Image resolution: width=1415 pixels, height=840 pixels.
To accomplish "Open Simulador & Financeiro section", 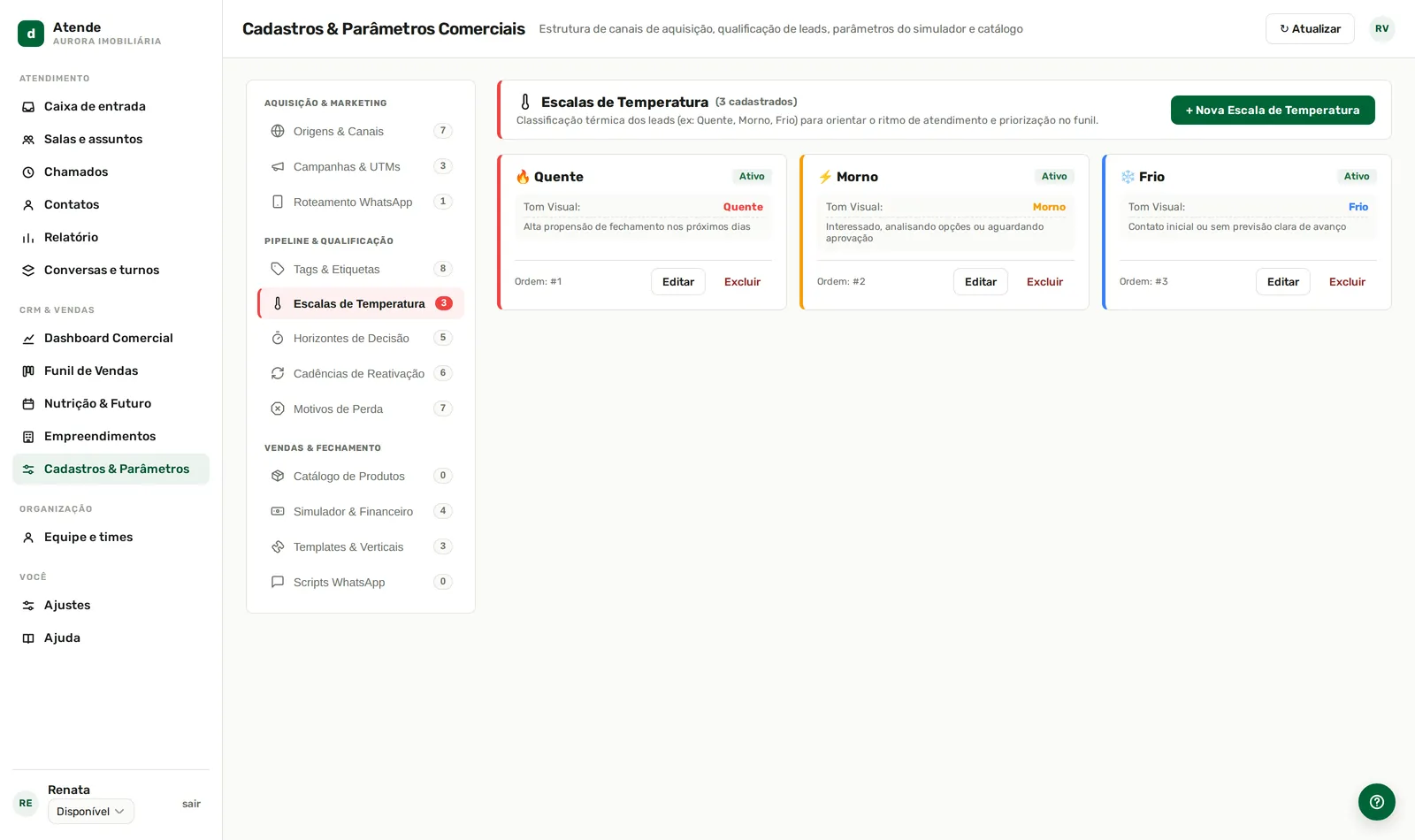I will tap(361, 511).
